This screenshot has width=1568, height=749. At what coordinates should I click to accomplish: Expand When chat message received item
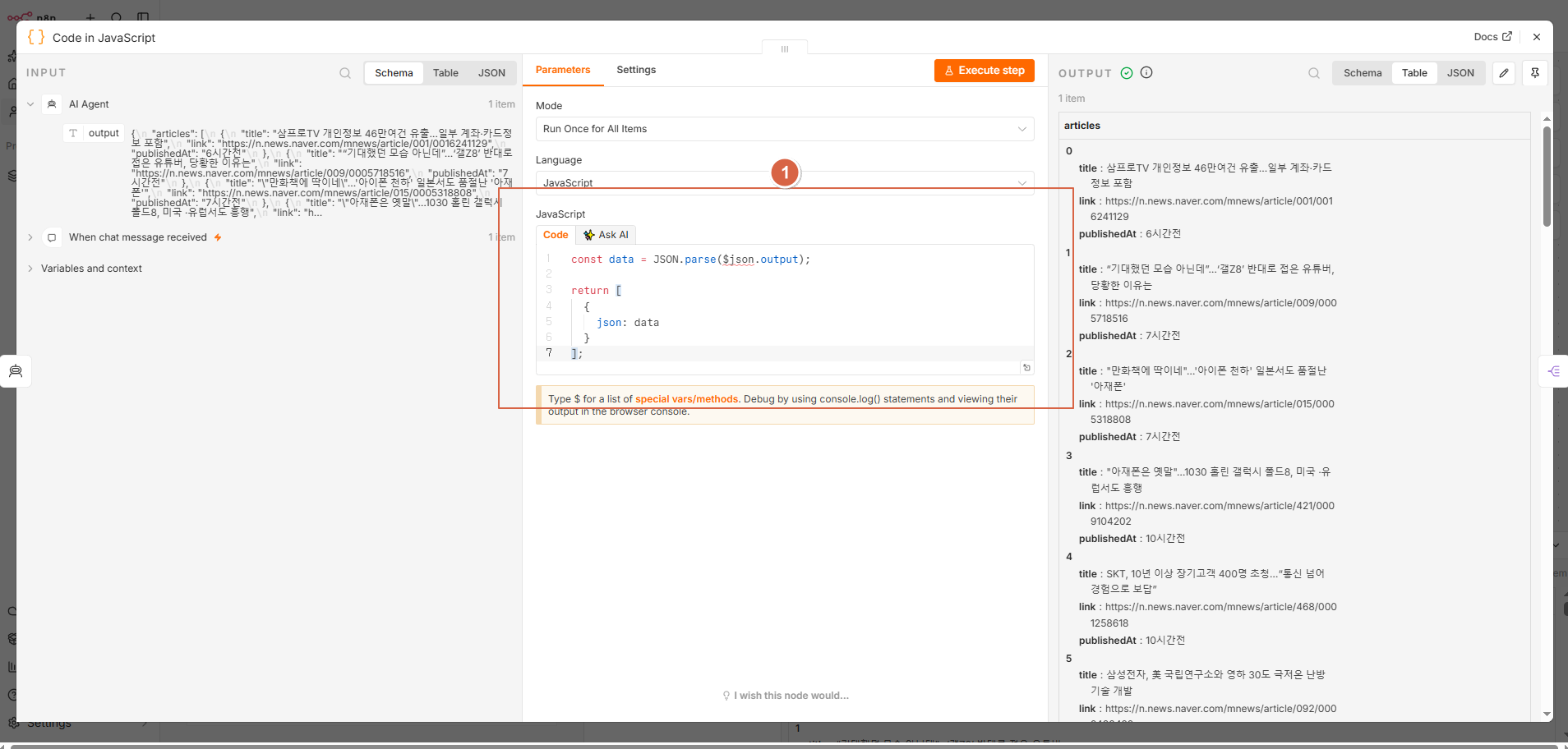(x=30, y=237)
